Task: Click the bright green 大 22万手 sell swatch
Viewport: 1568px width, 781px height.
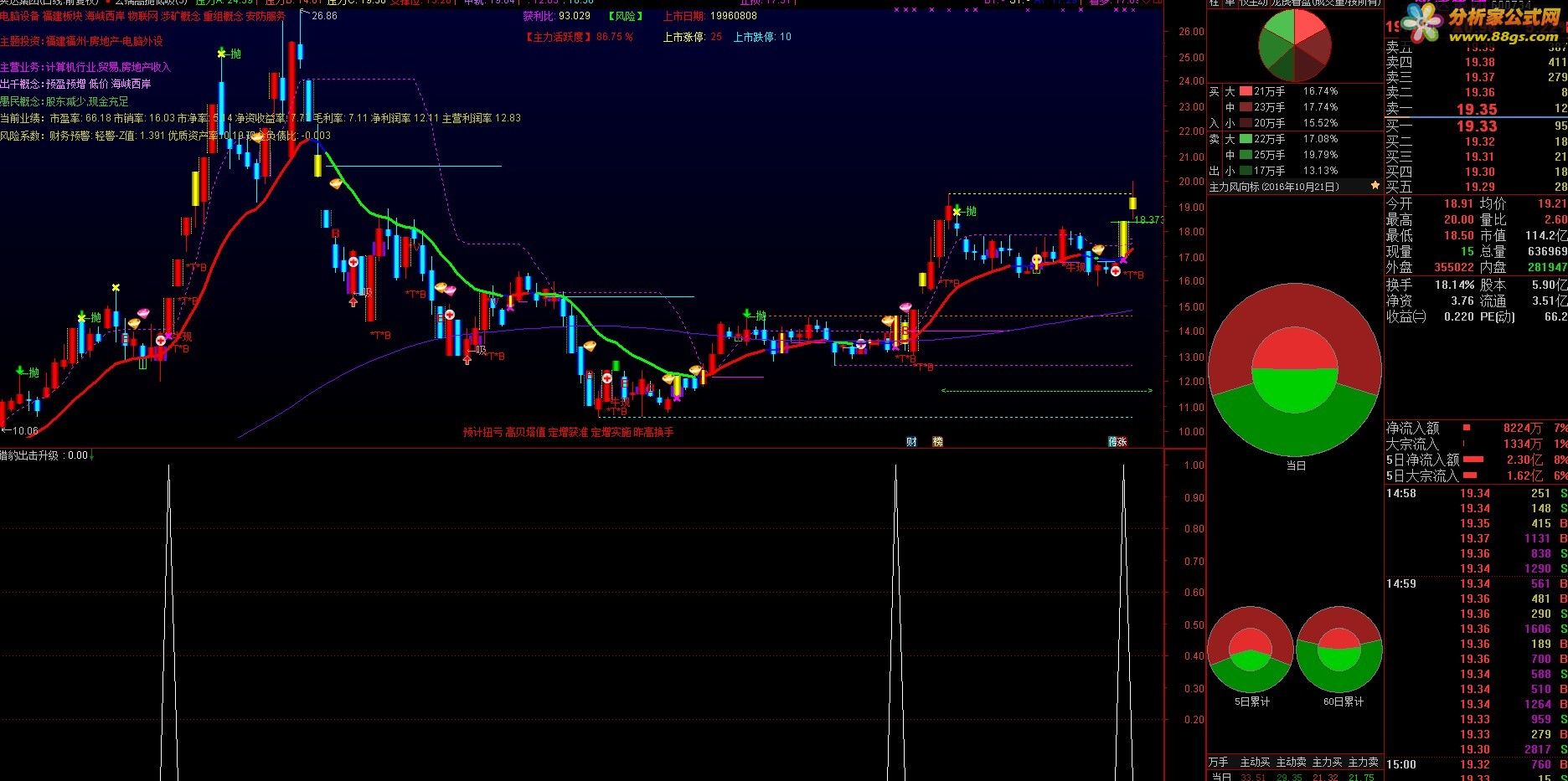Action: tap(1246, 139)
